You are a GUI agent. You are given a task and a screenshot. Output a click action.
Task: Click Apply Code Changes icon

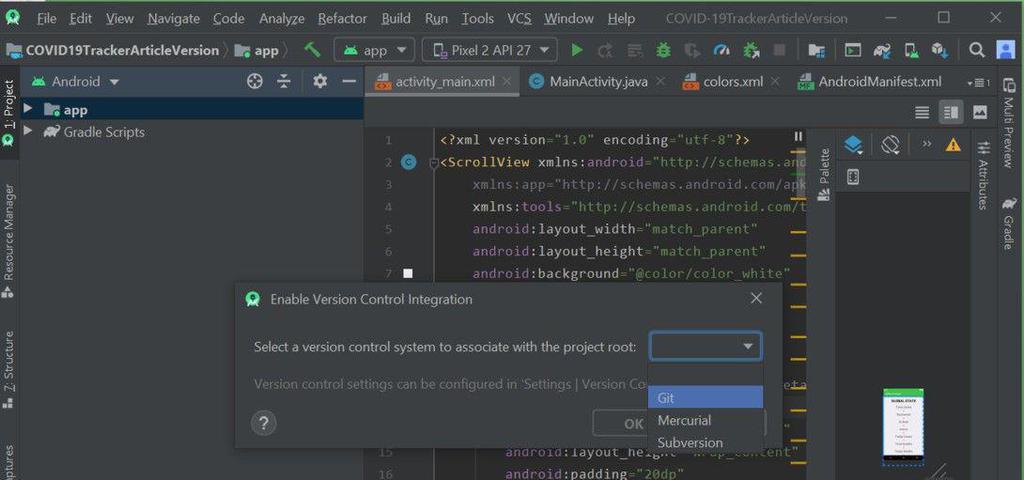pos(635,50)
